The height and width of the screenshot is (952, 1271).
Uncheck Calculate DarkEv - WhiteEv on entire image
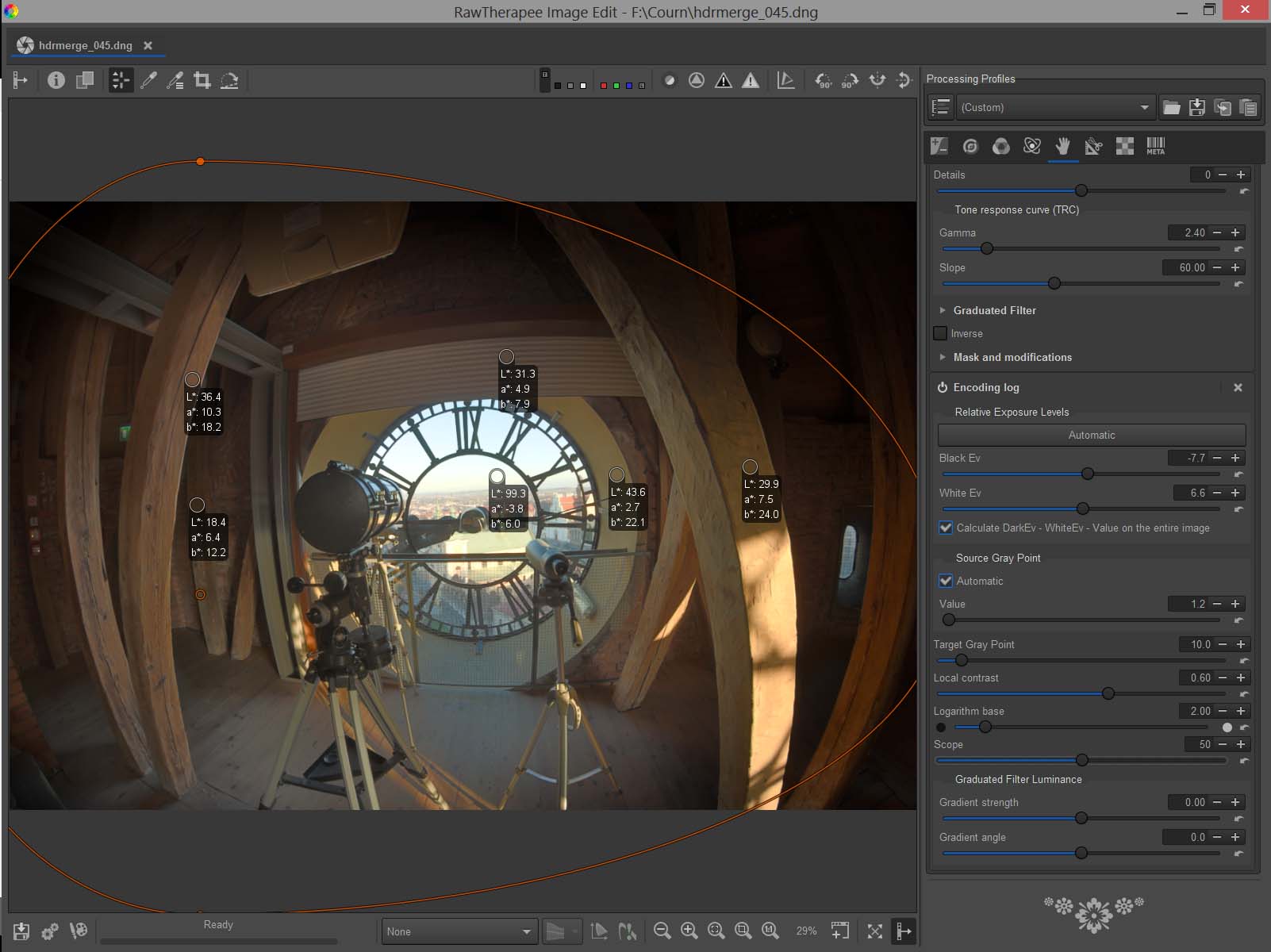[946, 528]
